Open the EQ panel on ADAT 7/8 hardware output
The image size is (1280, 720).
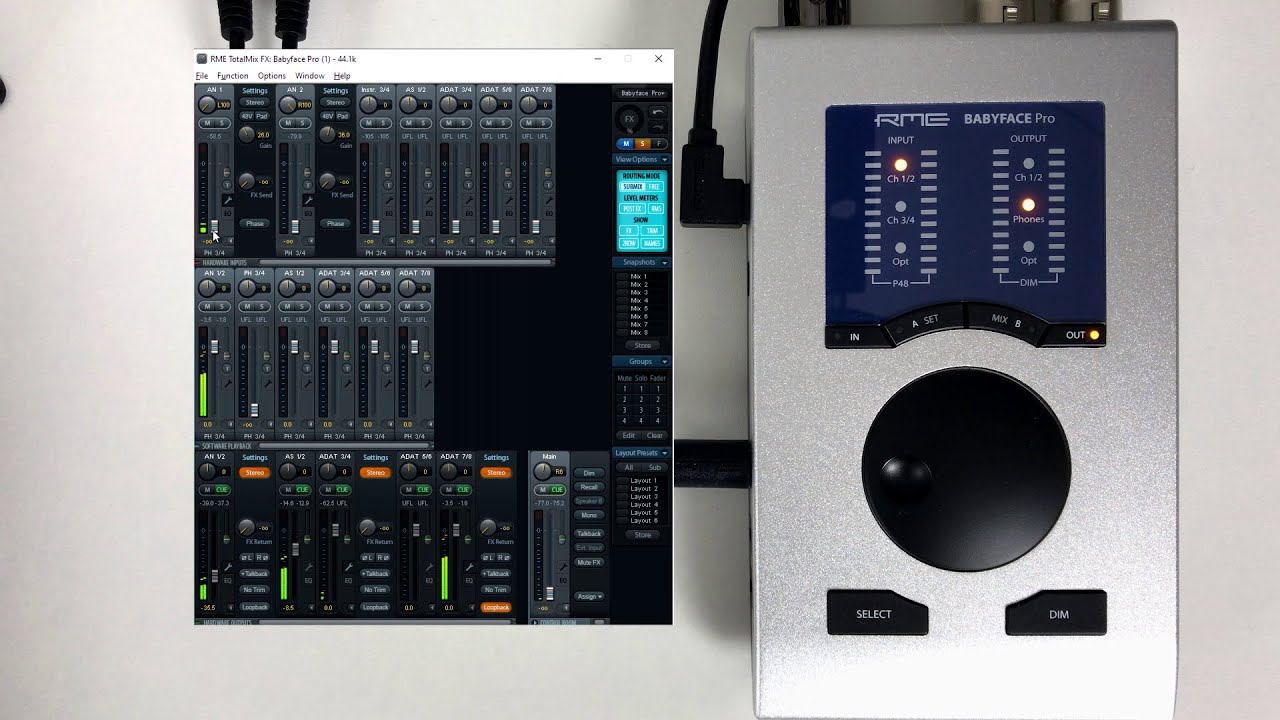pos(469,580)
